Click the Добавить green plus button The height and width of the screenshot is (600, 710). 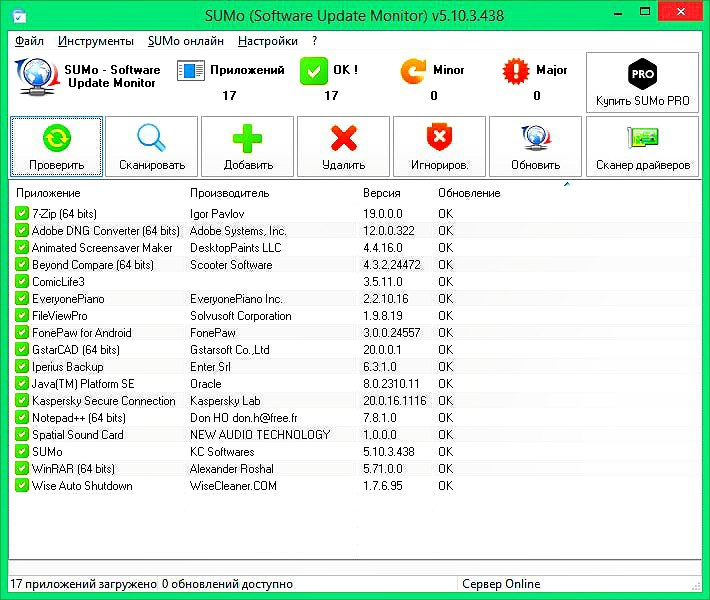[248, 146]
